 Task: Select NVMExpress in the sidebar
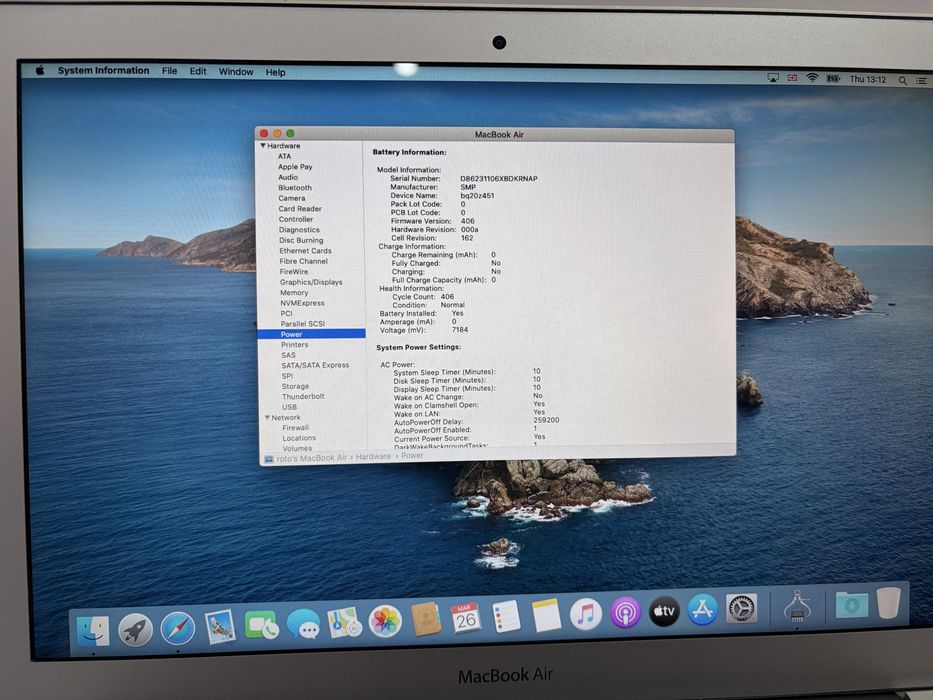[x=302, y=303]
